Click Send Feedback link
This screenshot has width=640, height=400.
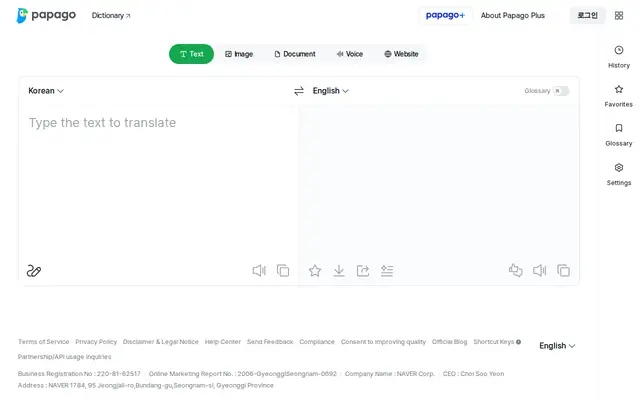click(x=270, y=342)
